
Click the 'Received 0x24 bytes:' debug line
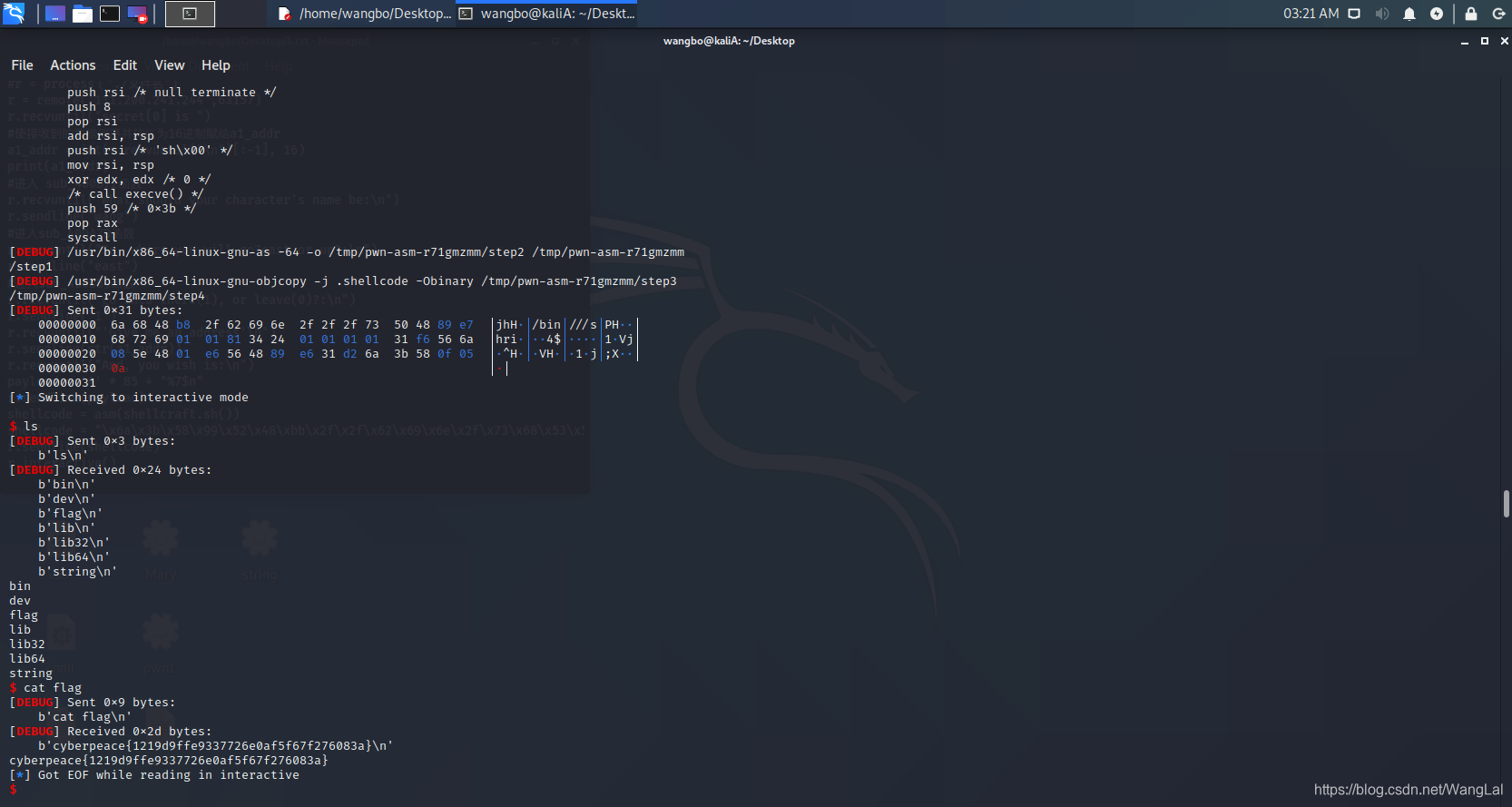[x=111, y=470]
